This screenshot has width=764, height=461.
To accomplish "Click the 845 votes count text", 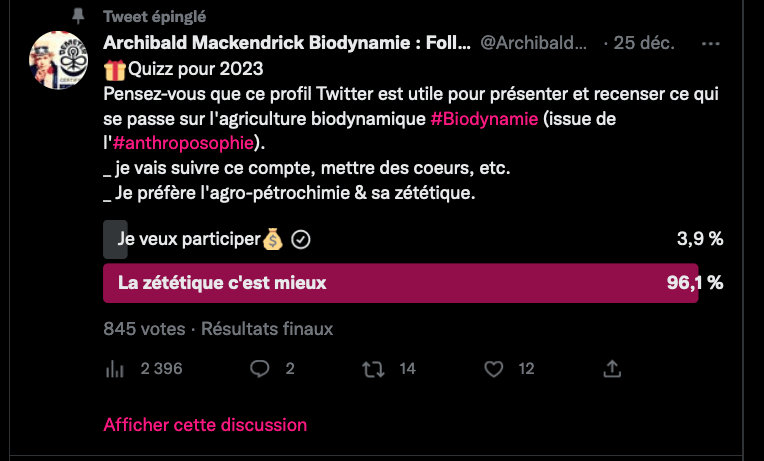I will click(145, 328).
